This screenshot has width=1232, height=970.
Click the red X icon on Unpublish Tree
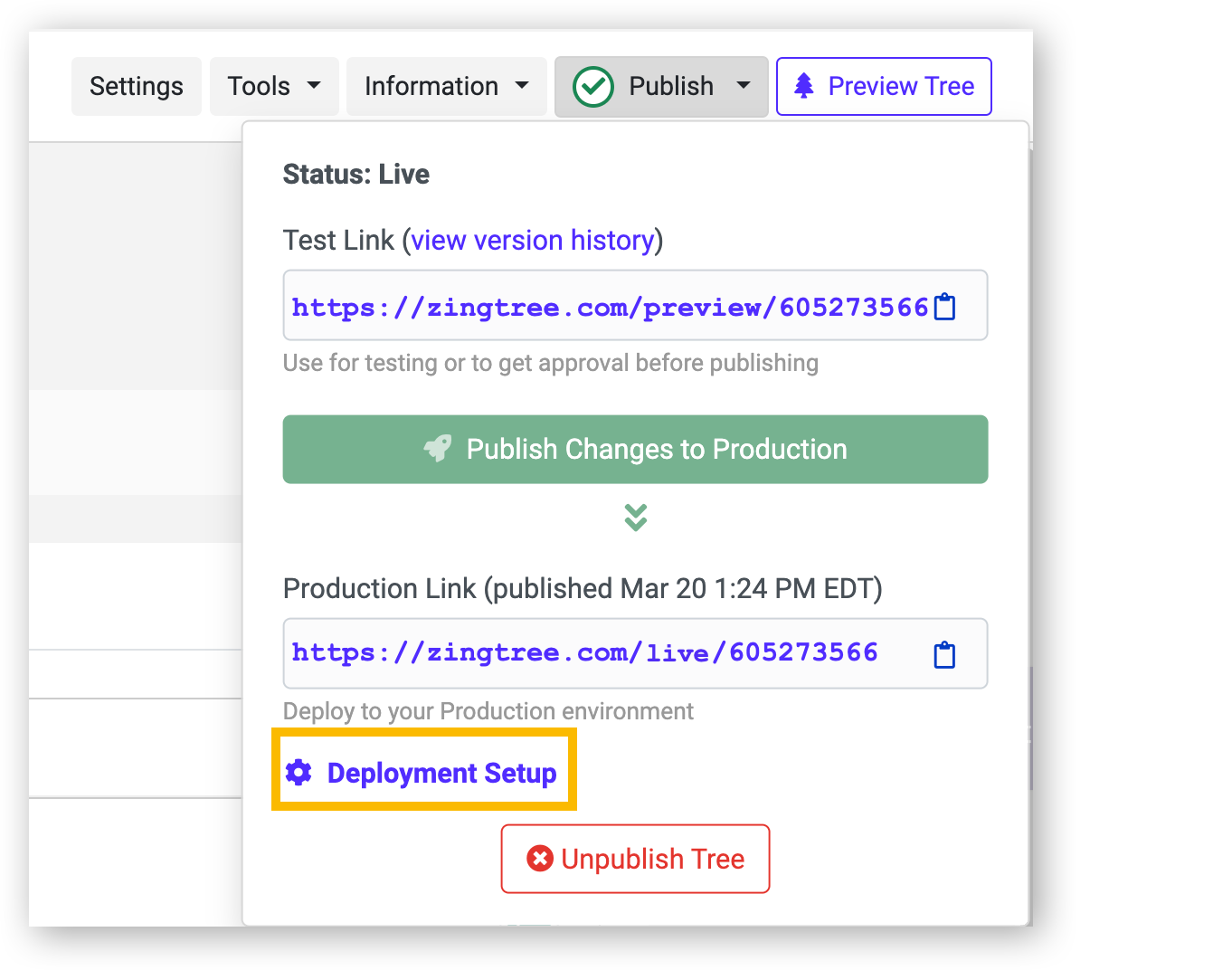coord(540,858)
